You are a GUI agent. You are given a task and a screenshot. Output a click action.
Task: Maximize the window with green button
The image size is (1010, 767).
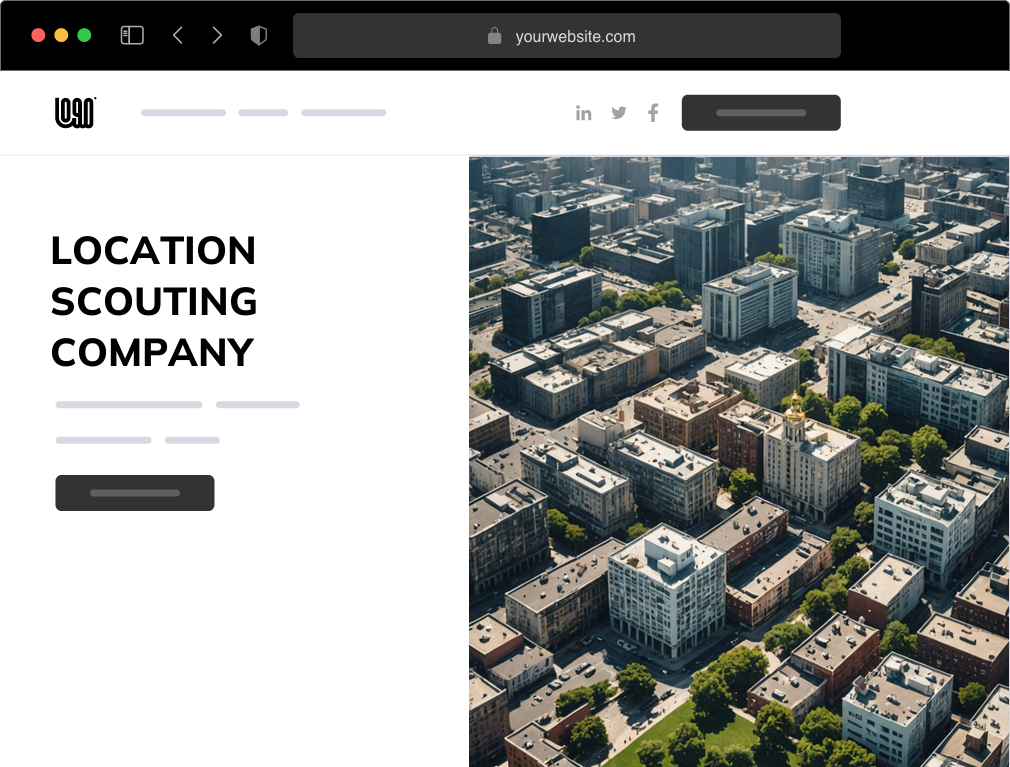(x=84, y=35)
